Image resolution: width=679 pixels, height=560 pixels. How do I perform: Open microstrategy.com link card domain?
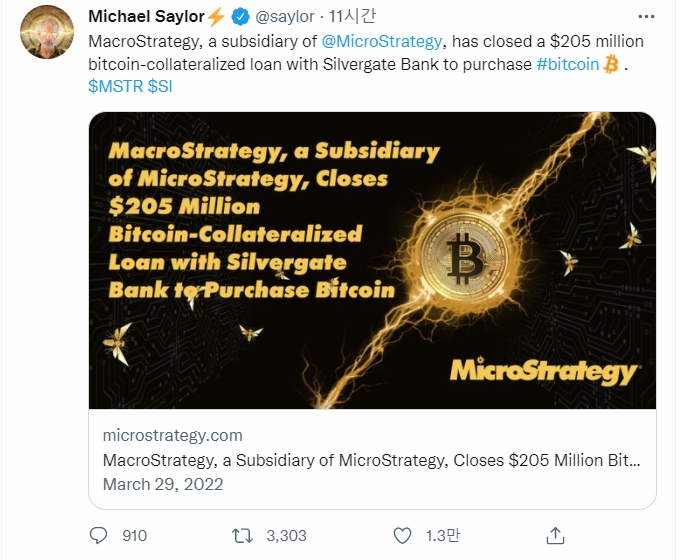point(172,435)
